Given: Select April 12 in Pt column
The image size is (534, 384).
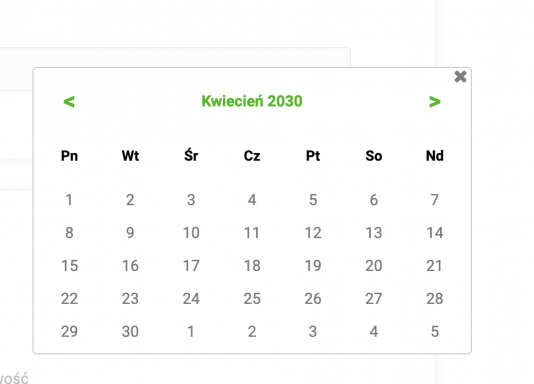Looking at the screenshot, I should (313, 233).
